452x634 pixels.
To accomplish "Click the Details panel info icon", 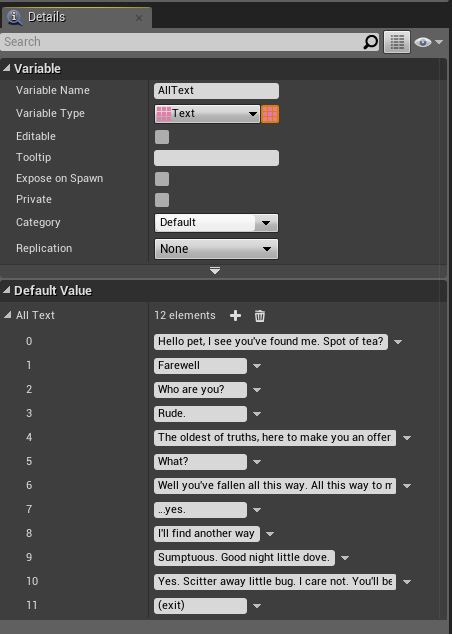I will coord(15,17).
